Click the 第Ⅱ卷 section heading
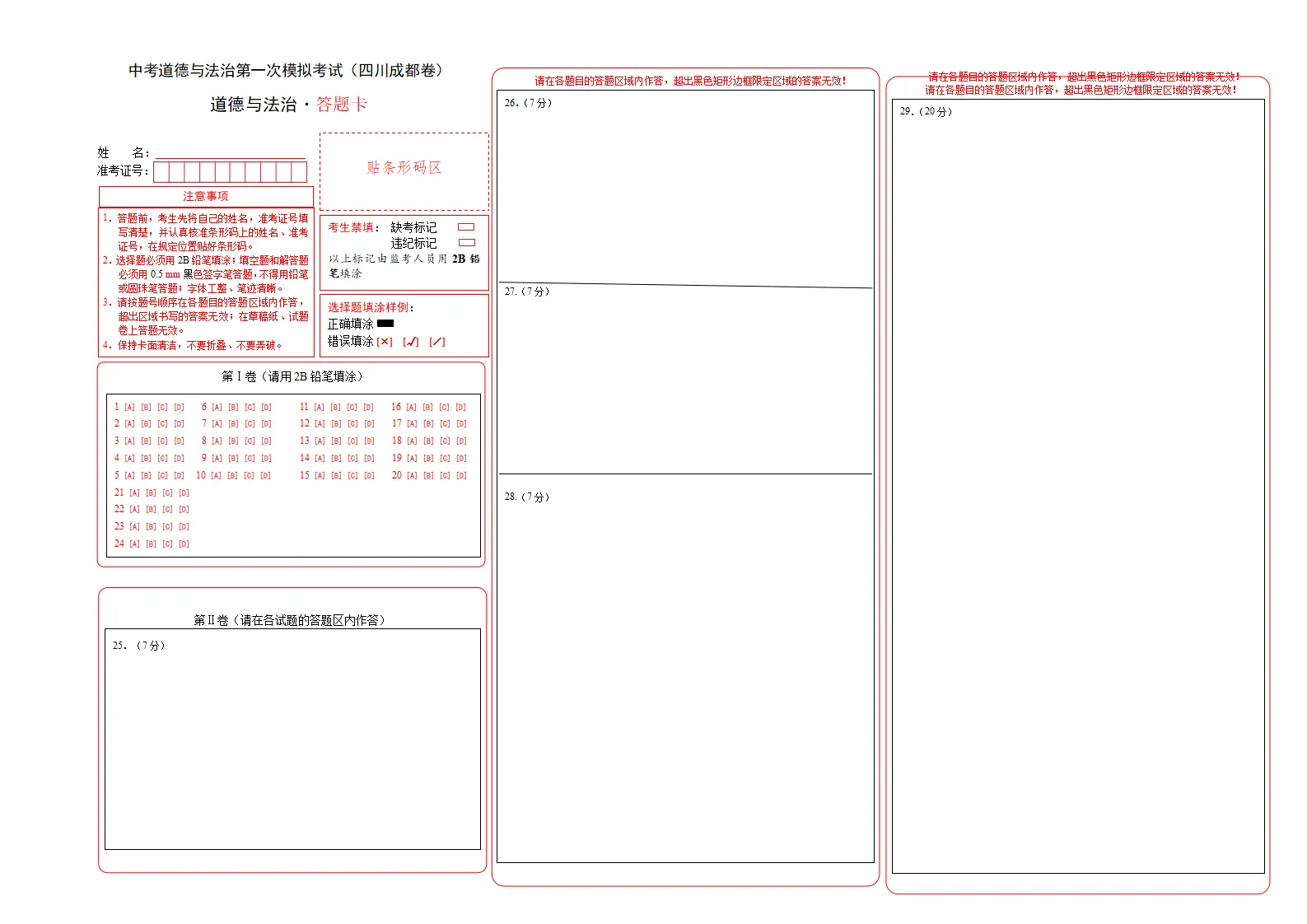This screenshot has width=1307, height=924. 290,620
